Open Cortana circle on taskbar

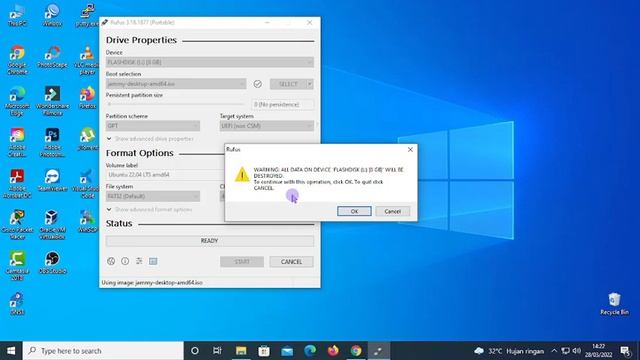pos(195,351)
